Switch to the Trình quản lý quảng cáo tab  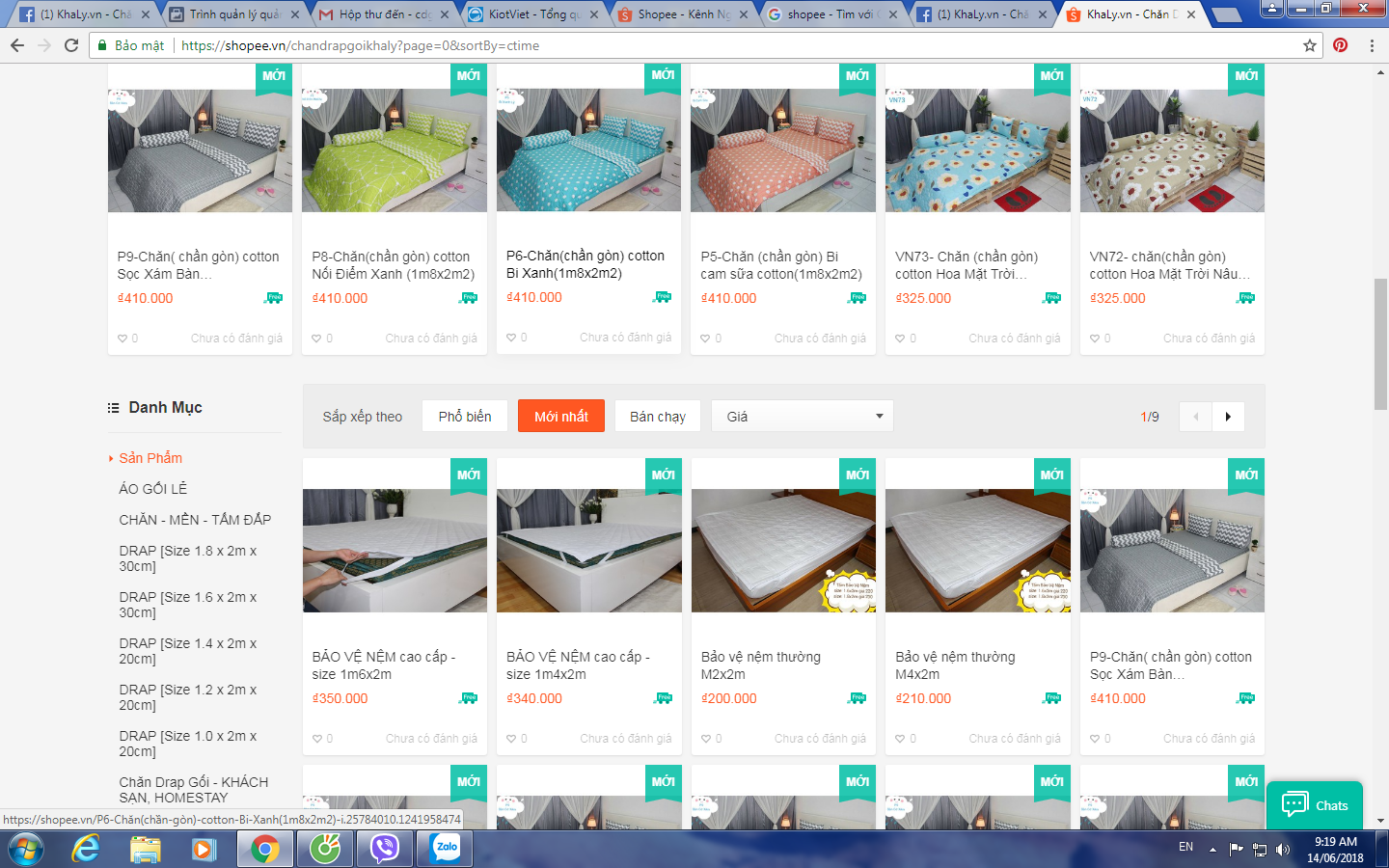[x=234, y=14]
